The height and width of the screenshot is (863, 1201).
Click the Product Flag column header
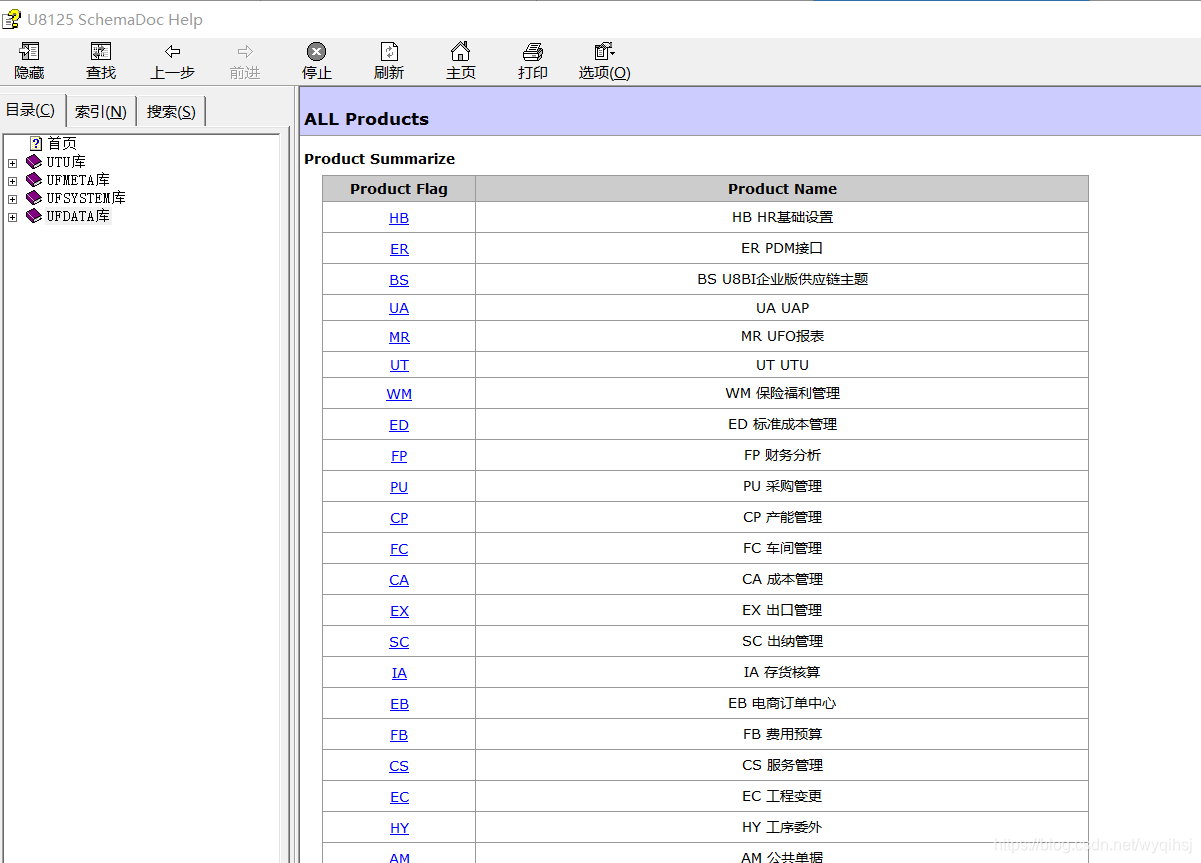[x=399, y=189]
